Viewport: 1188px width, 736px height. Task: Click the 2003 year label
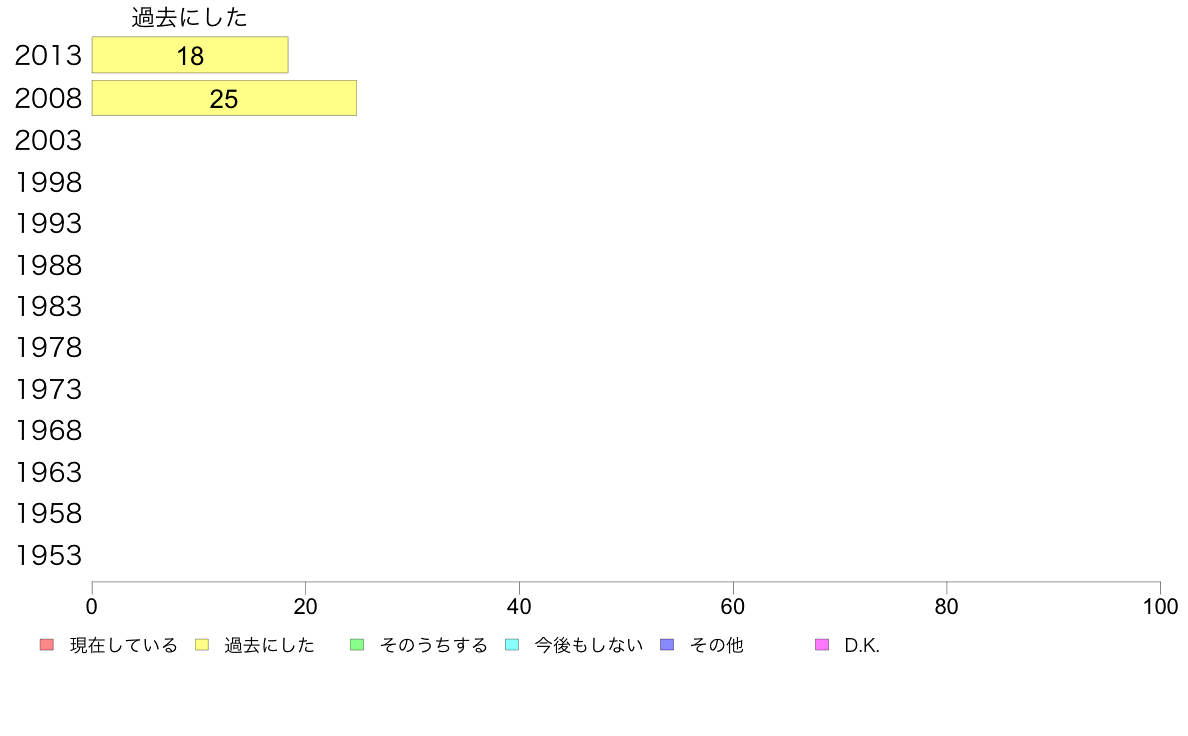click(48, 140)
